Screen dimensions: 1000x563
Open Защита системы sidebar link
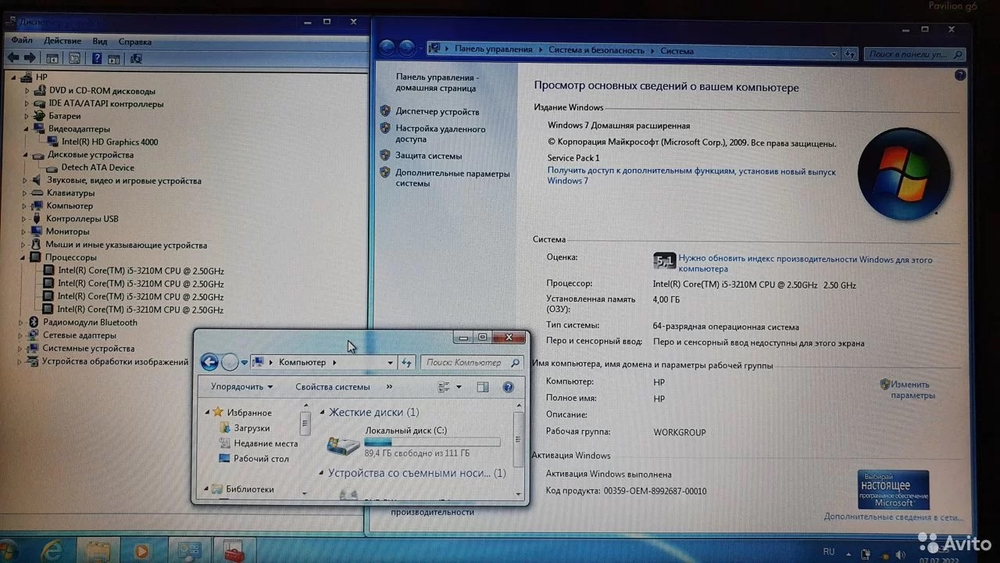428,156
